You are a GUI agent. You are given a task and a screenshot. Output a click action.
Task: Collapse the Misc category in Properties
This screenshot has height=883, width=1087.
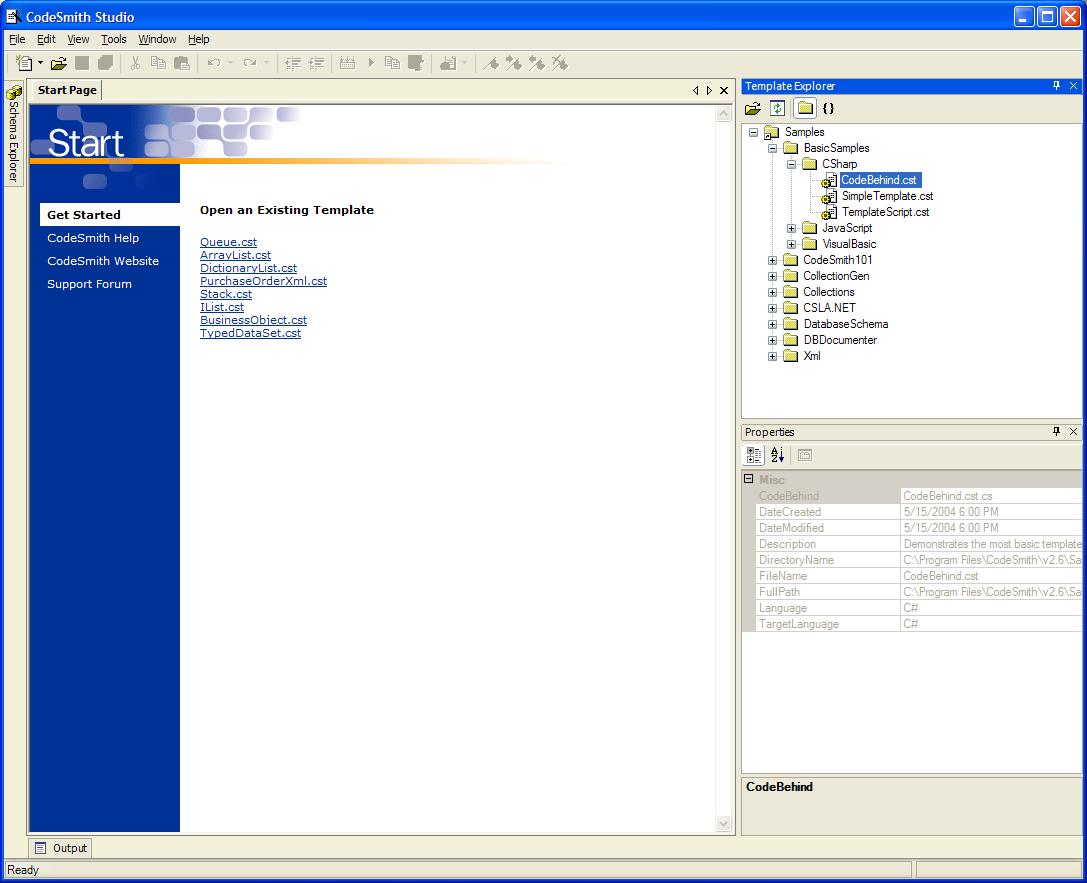pos(749,479)
